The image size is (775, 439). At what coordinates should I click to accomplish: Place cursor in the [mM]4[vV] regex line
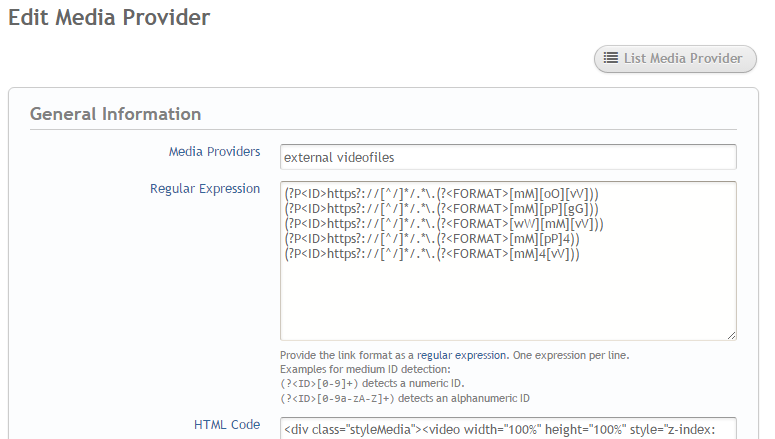click(432, 255)
